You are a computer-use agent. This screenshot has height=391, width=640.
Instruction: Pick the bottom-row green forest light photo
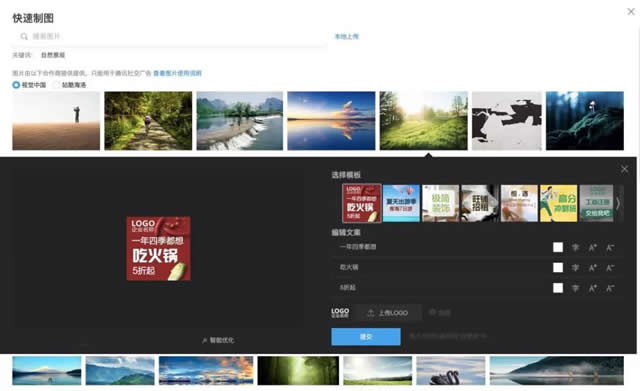(298, 371)
